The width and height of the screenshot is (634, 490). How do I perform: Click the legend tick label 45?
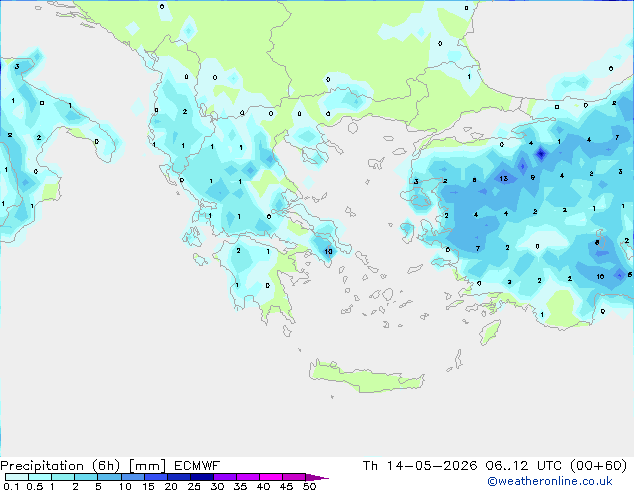click(x=286, y=486)
